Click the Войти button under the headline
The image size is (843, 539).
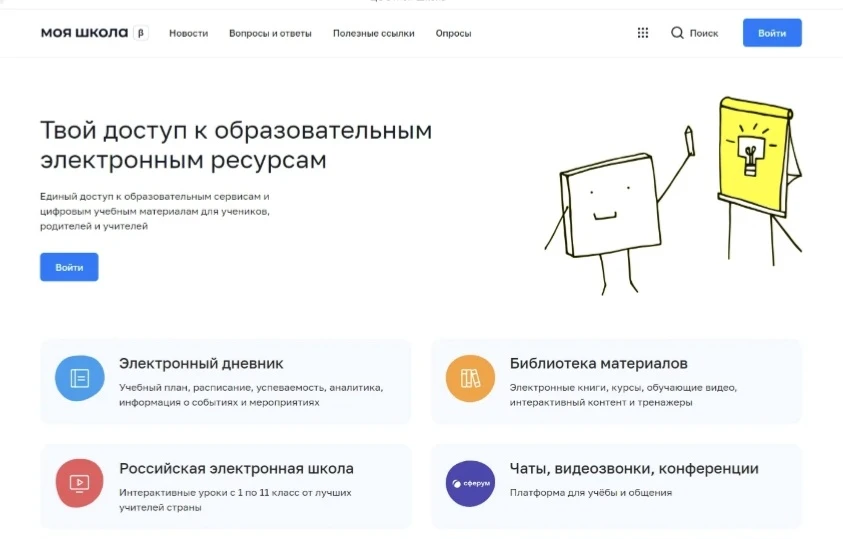(69, 267)
